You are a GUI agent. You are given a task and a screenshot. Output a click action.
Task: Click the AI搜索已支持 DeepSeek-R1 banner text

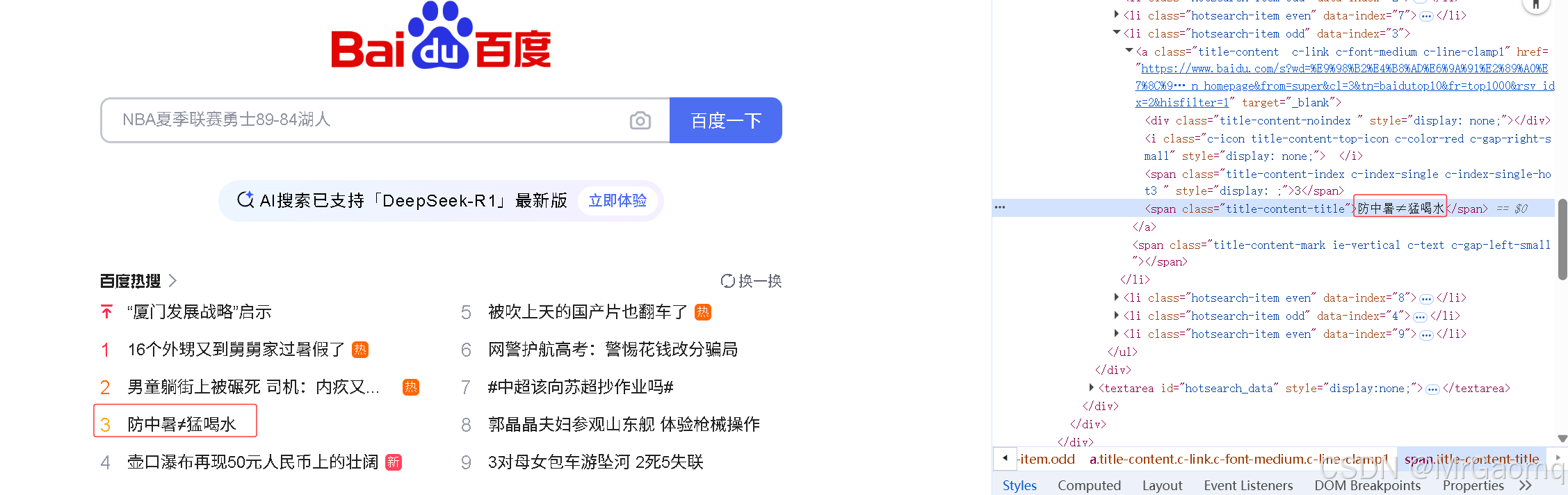[x=413, y=201]
